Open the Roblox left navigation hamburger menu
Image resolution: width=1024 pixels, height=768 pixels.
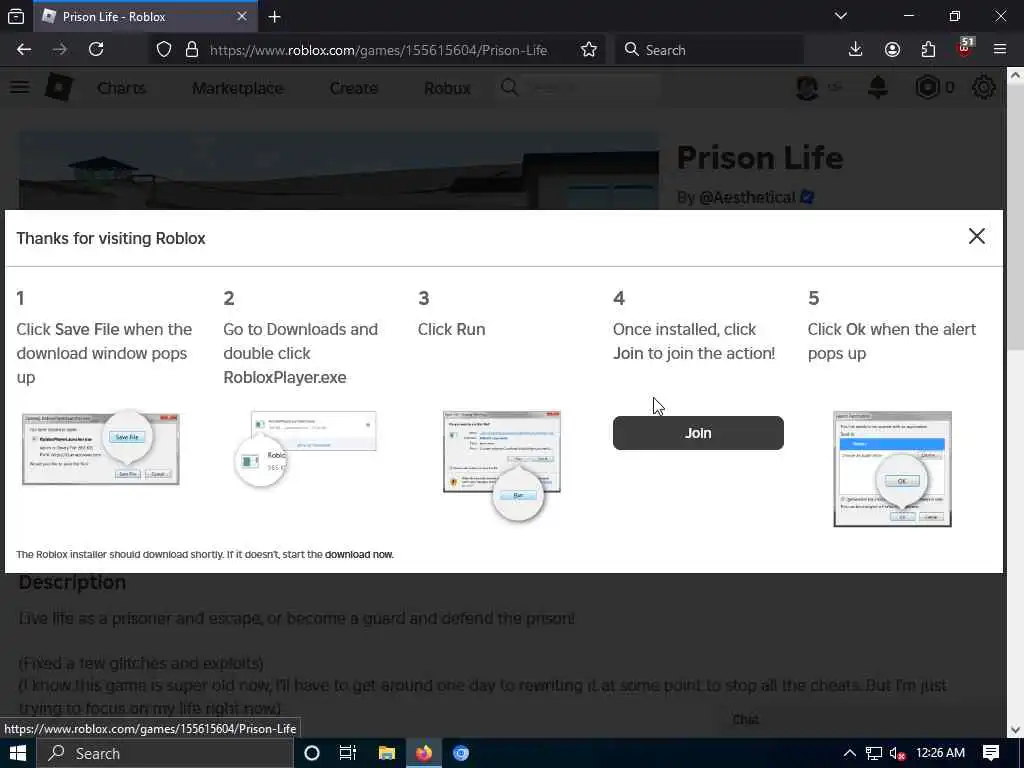(20, 87)
